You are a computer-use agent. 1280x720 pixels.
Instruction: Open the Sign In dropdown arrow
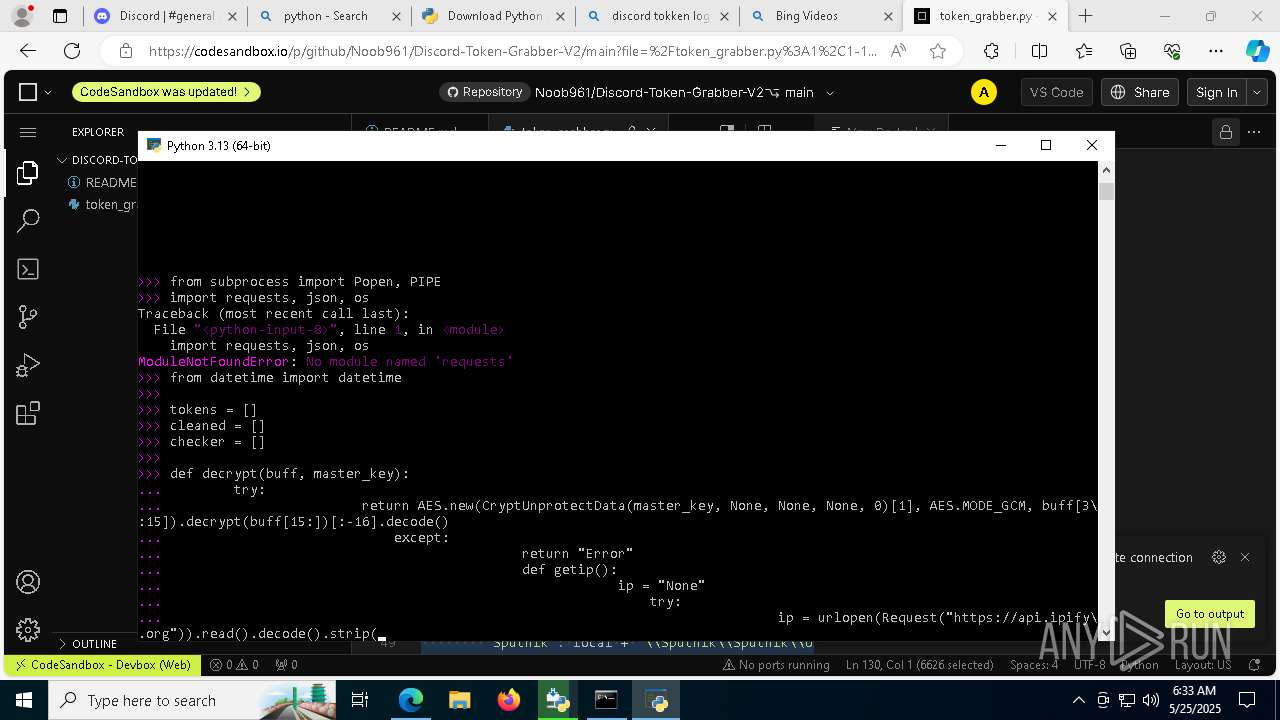(x=1256, y=92)
